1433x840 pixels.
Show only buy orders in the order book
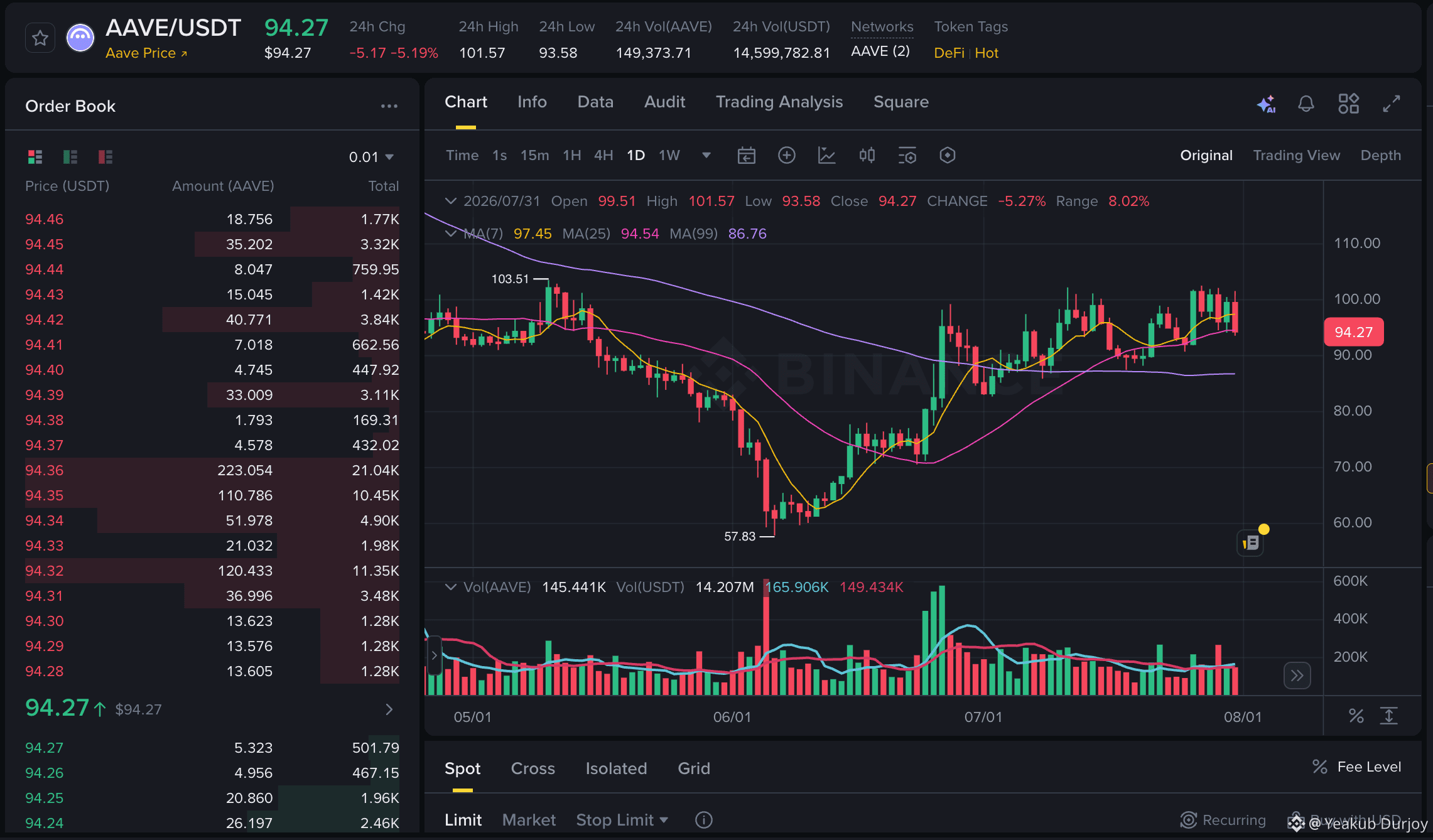[x=70, y=157]
